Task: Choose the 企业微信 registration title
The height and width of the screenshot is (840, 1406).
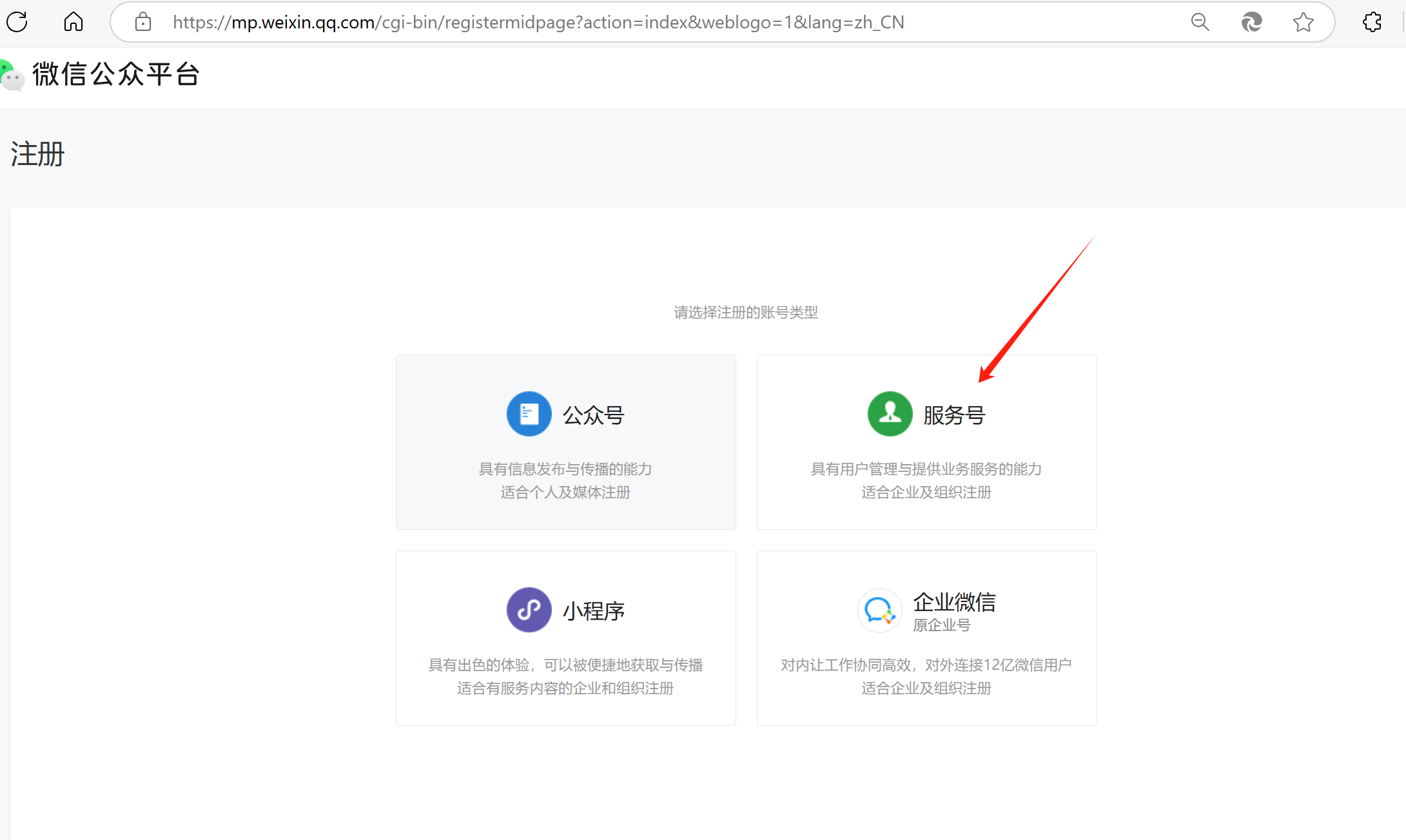Action: pyautogui.click(x=955, y=602)
